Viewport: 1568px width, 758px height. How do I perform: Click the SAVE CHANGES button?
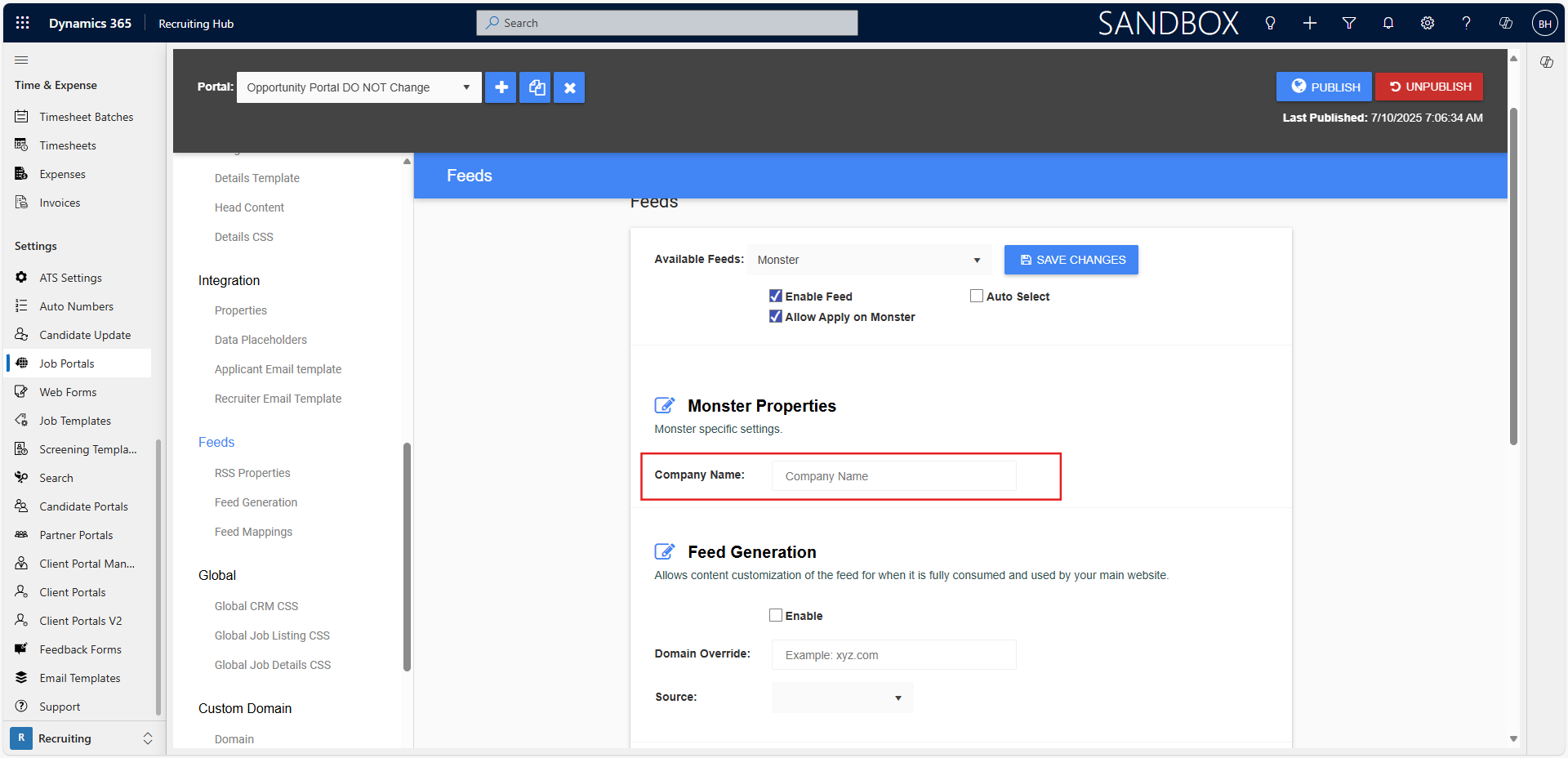point(1071,260)
